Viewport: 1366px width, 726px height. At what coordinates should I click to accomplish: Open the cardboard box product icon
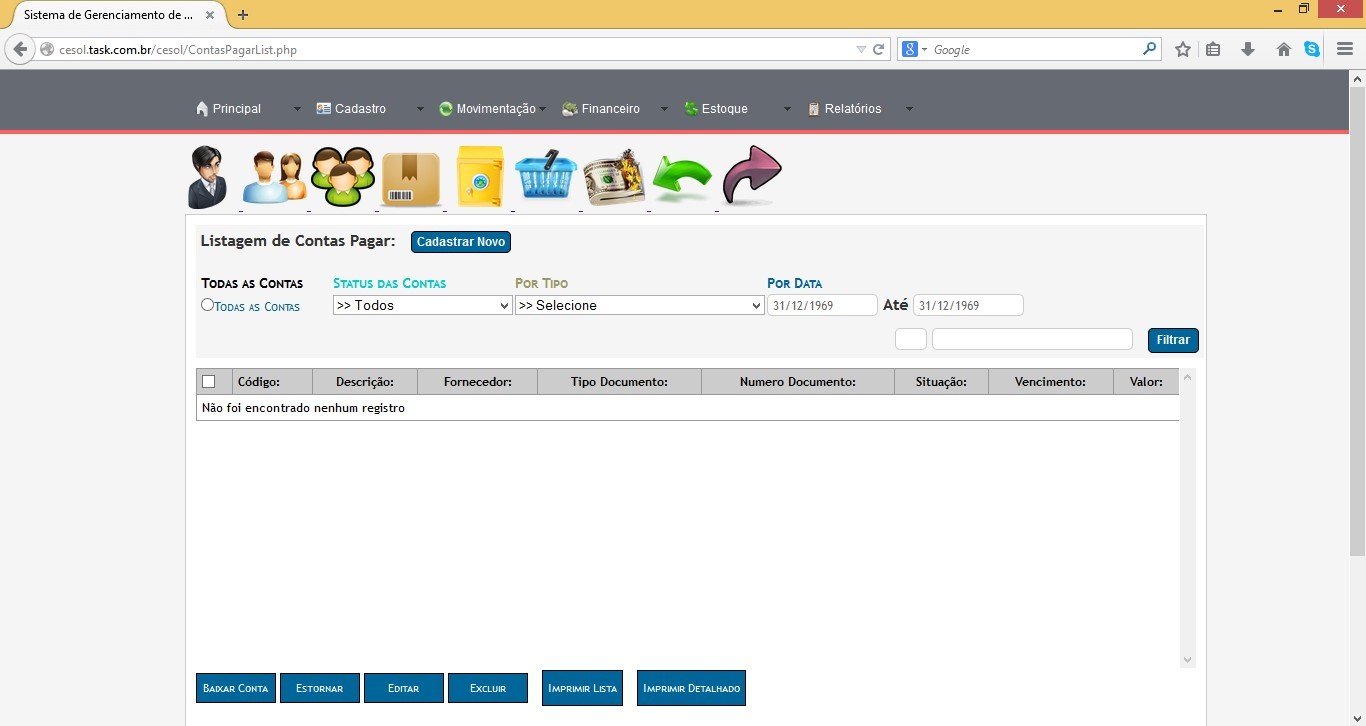click(411, 179)
